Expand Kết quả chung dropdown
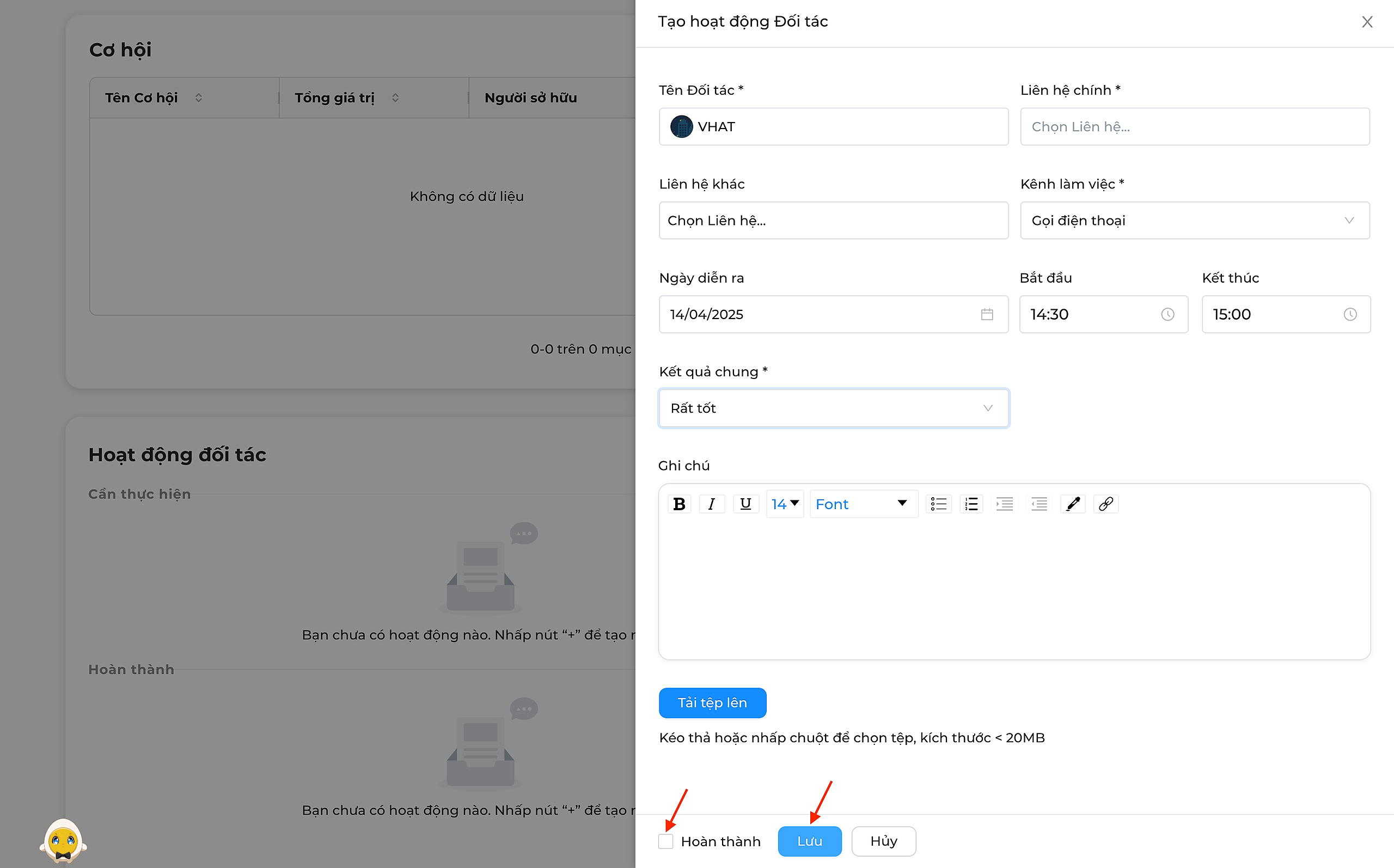This screenshot has height=868, width=1394. click(x=833, y=408)
